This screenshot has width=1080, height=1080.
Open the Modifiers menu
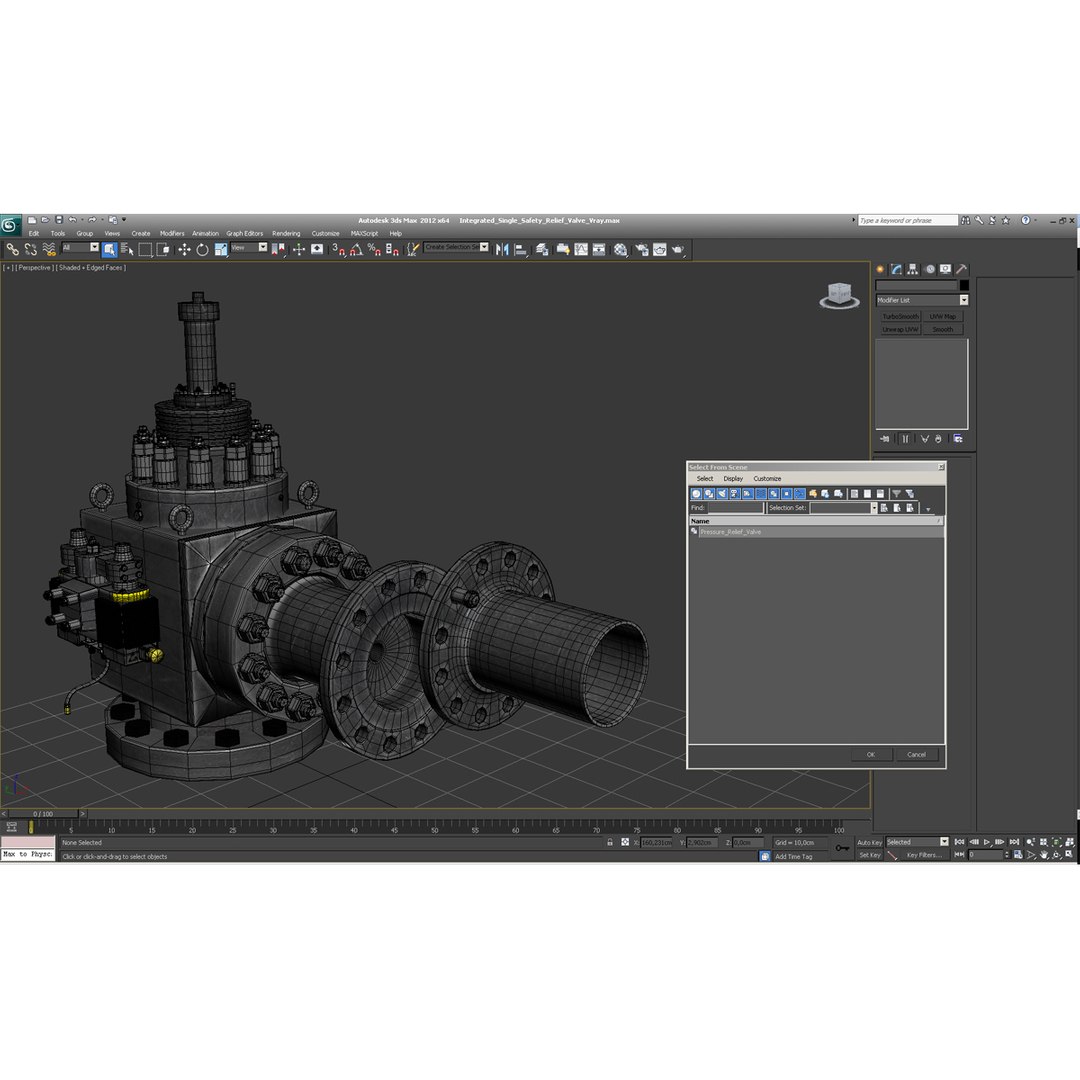(172, 233)
